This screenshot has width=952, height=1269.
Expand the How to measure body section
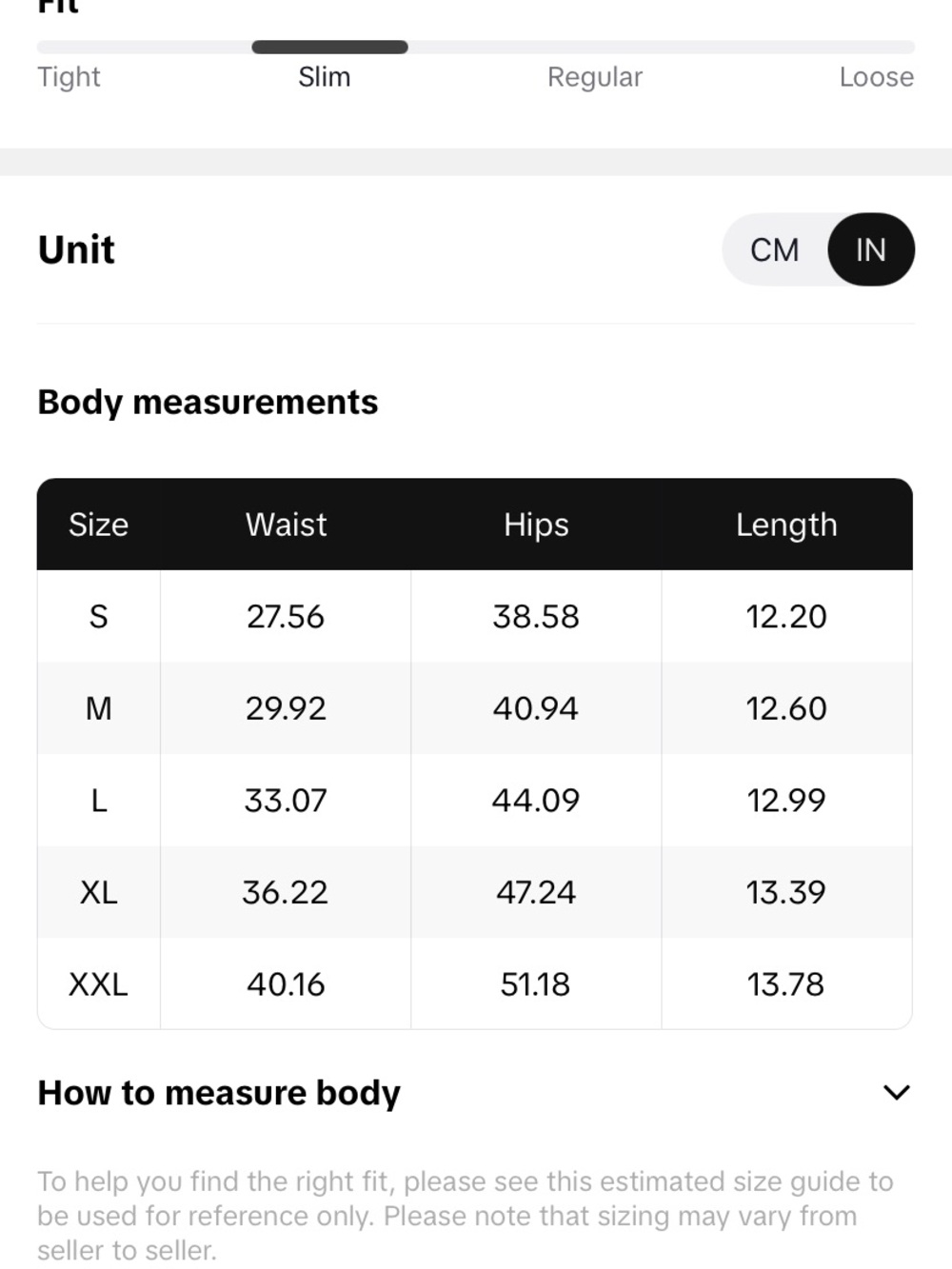(474, 1092)
